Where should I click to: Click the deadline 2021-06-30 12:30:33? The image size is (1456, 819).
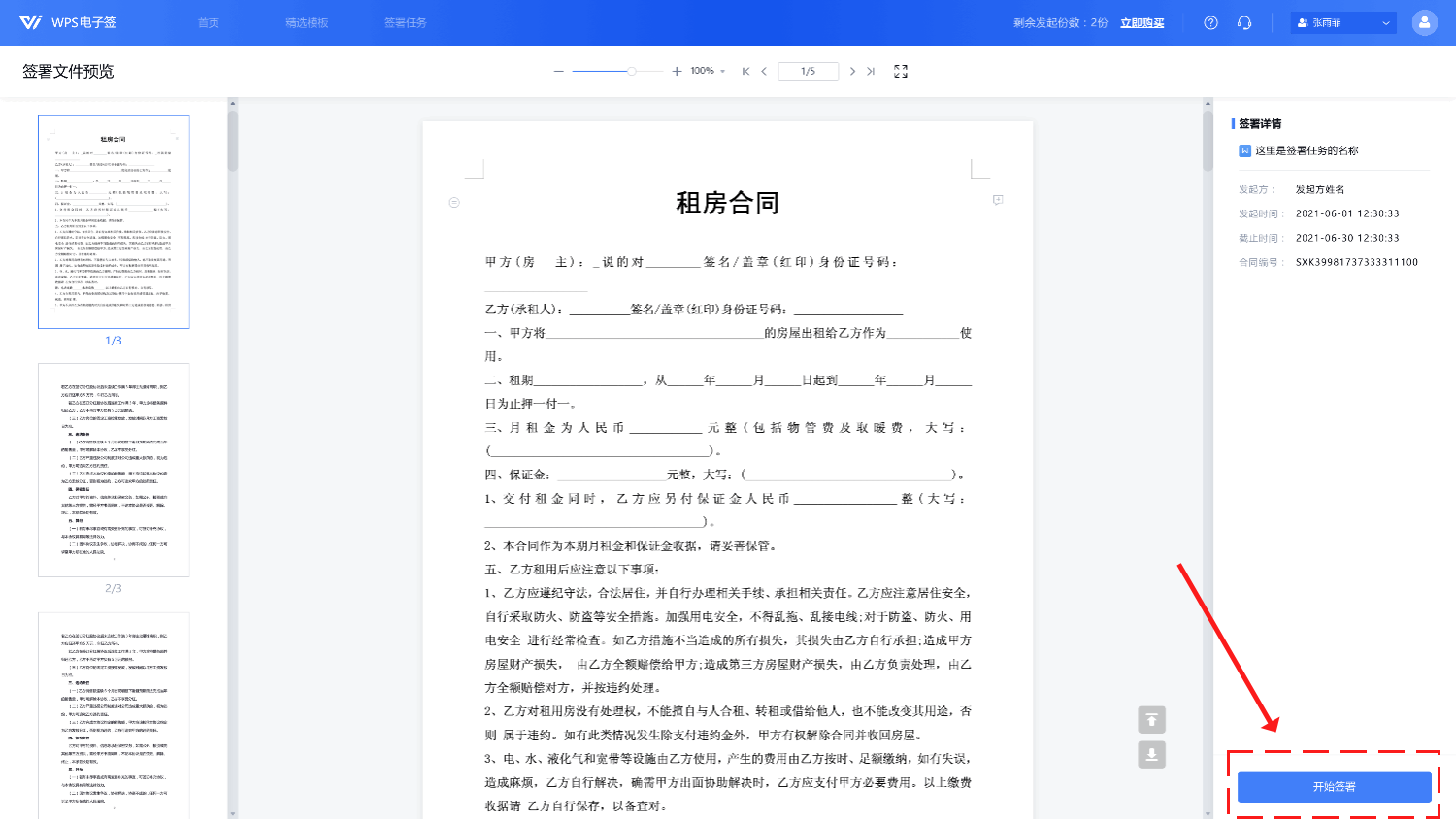[x=1347, y=238]
